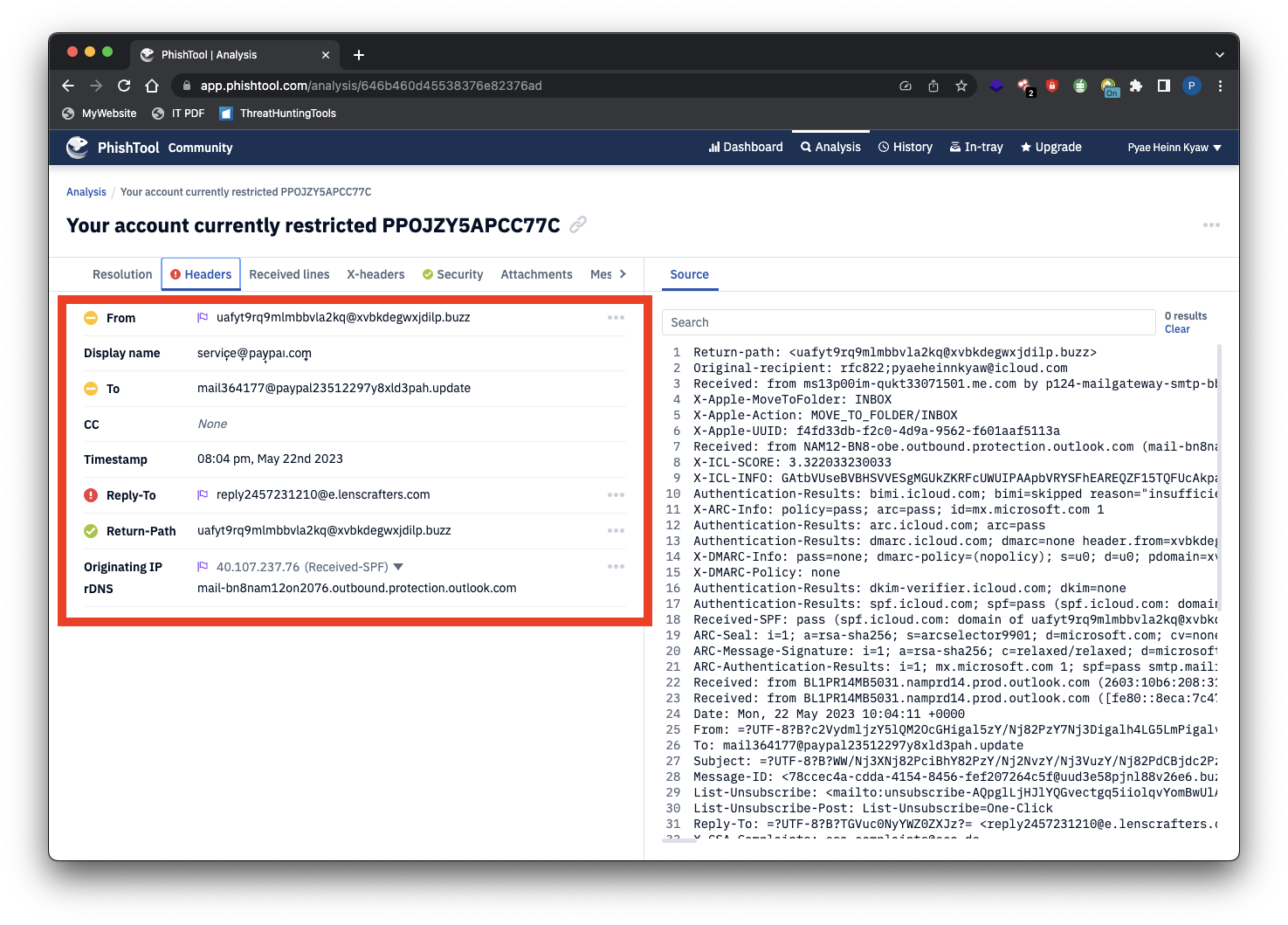Open the Analysis menu item

pos(831,148)
